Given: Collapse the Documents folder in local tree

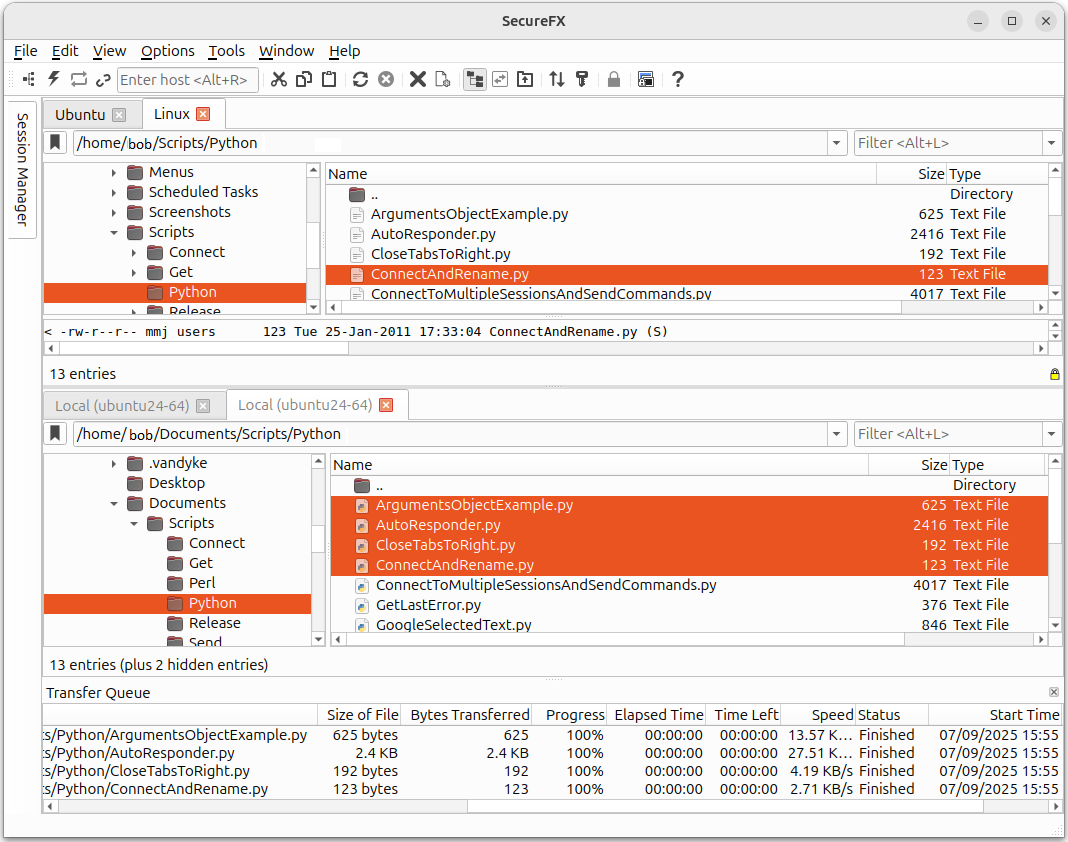Looking at the screenshot, I should (x=113, y=503).
